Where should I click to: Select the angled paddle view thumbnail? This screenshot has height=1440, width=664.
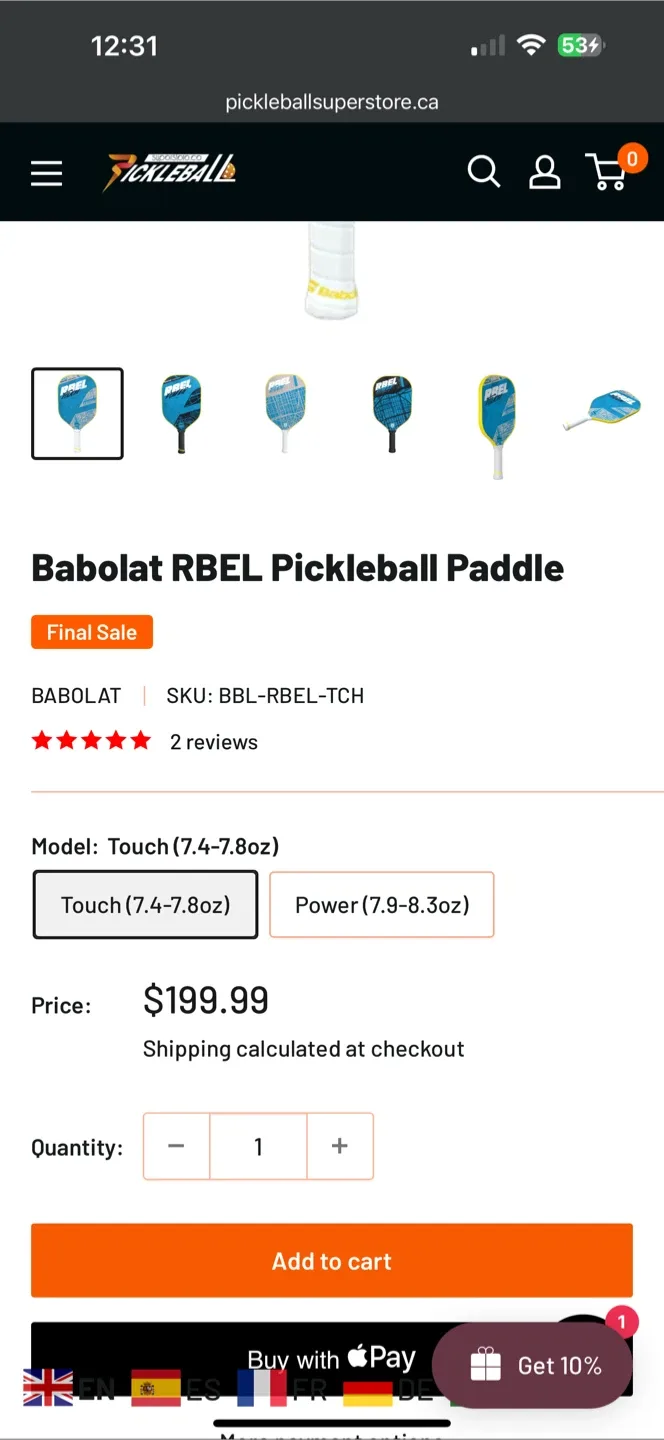[x=601, y=413]
